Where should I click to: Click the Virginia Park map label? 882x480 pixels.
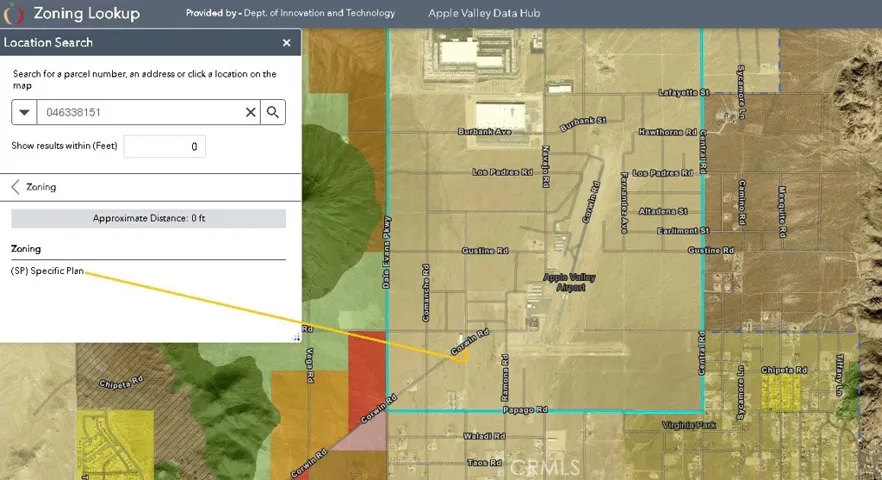click(x=689, y=425)
